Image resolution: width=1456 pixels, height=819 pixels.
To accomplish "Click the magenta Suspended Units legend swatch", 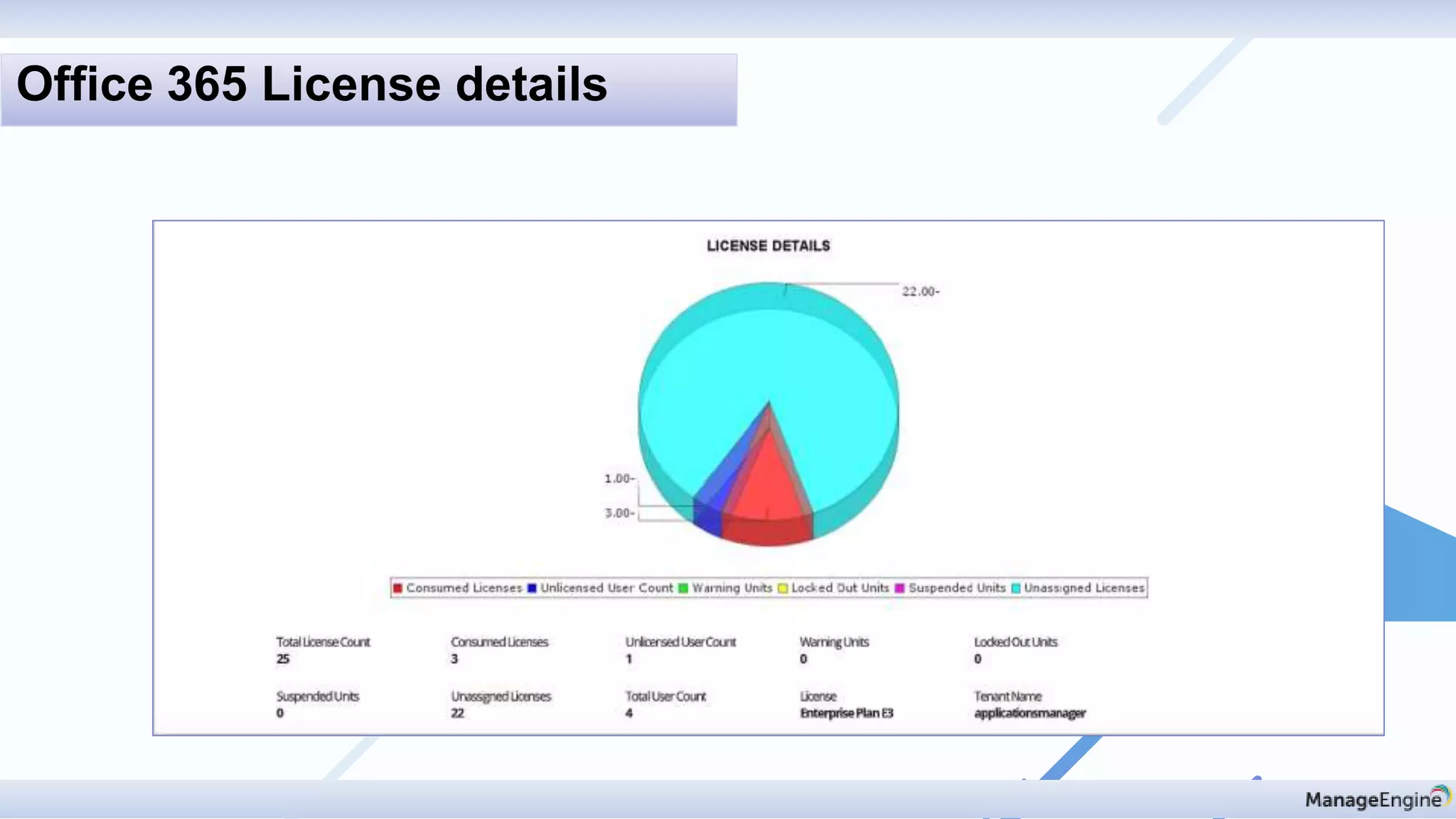I will point(899,588).
